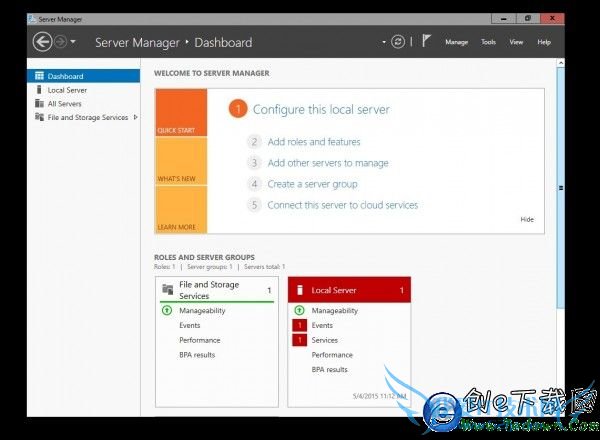
Task: Click Performance in File and Storage tile
Action: click(x=199, y=340)
